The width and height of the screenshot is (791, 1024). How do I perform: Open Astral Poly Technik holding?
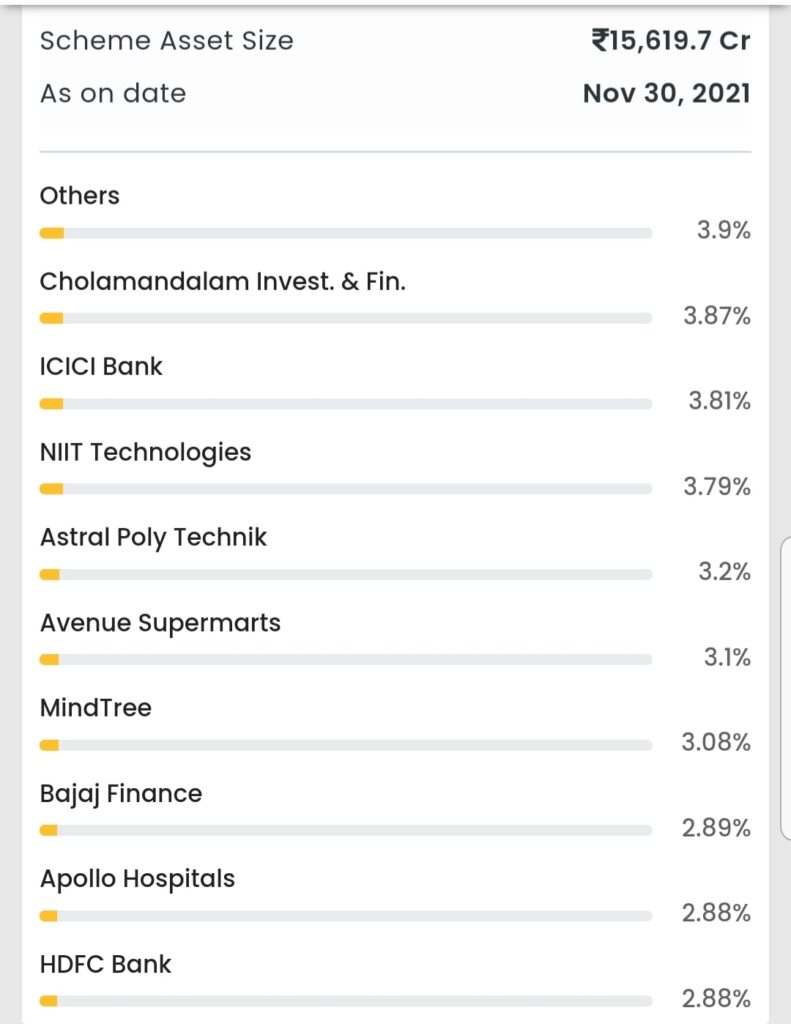click(x=395, y=556)
